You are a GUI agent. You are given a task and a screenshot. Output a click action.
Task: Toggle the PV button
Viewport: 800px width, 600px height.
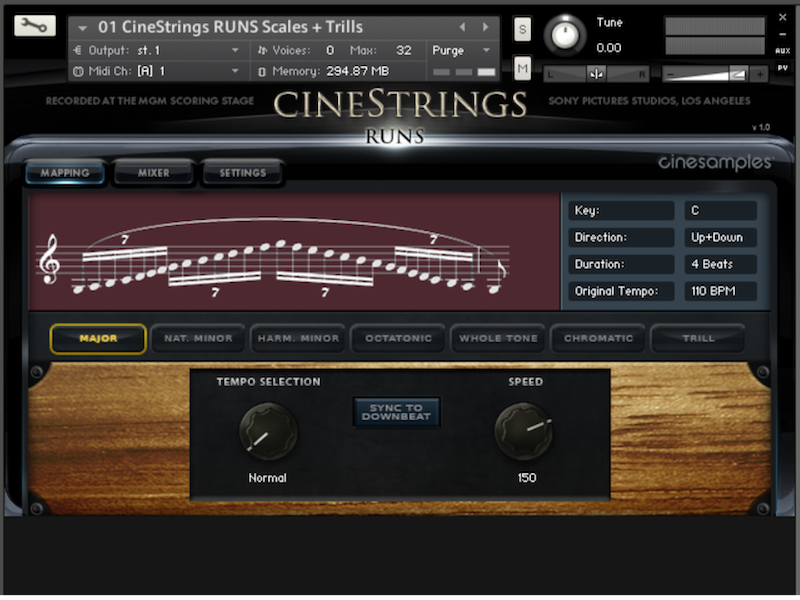tap(782, 67)
